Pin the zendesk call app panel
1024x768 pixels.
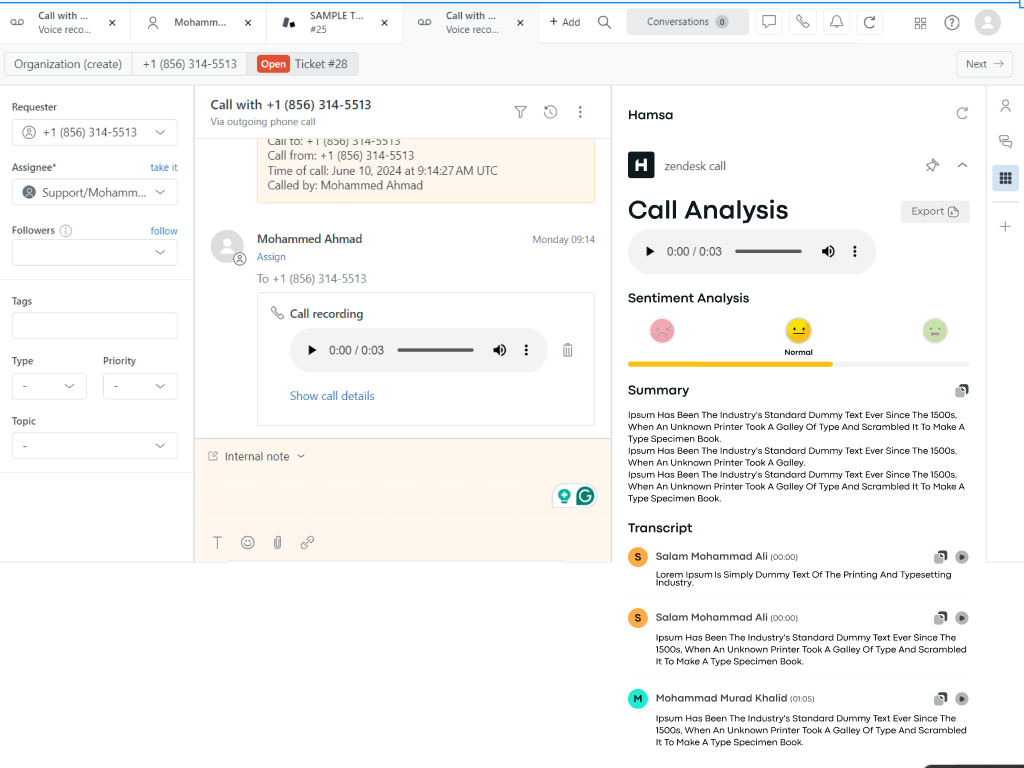(x=932, y=165)
